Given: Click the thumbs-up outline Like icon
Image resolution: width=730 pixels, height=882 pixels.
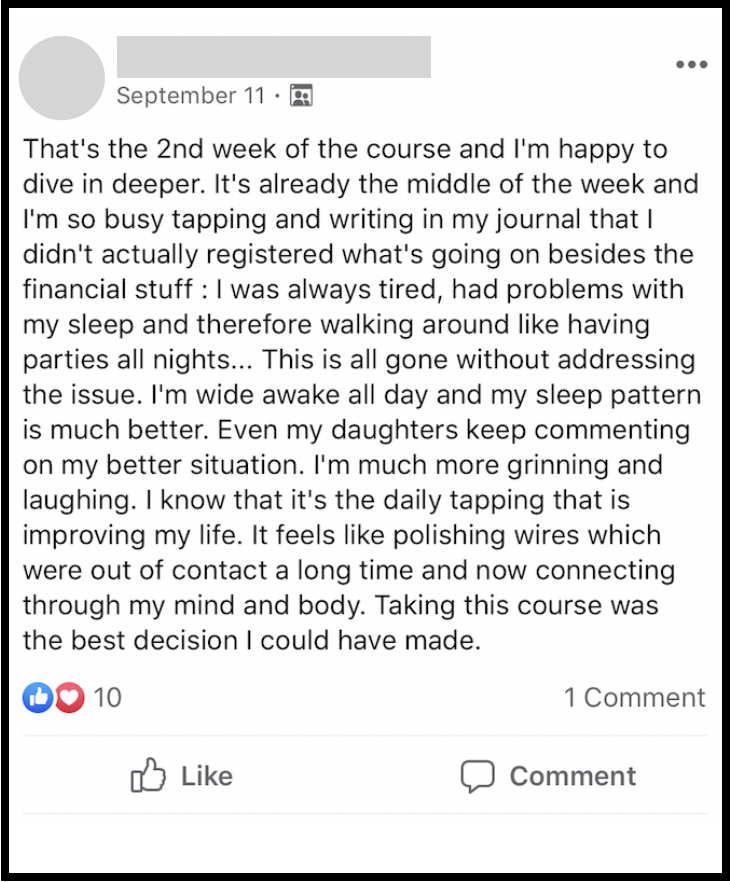Looking at the screenshot, I should tap(148, 776).
